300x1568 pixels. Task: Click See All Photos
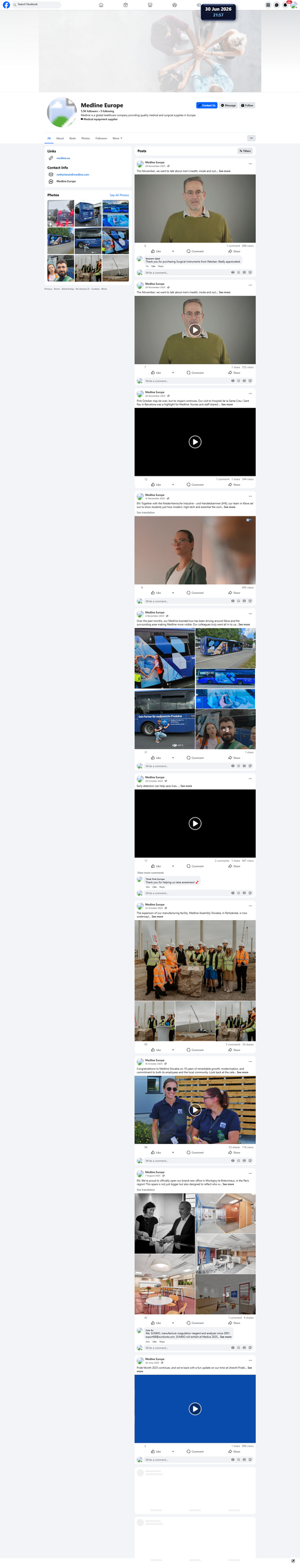click(x=119, y=196)
